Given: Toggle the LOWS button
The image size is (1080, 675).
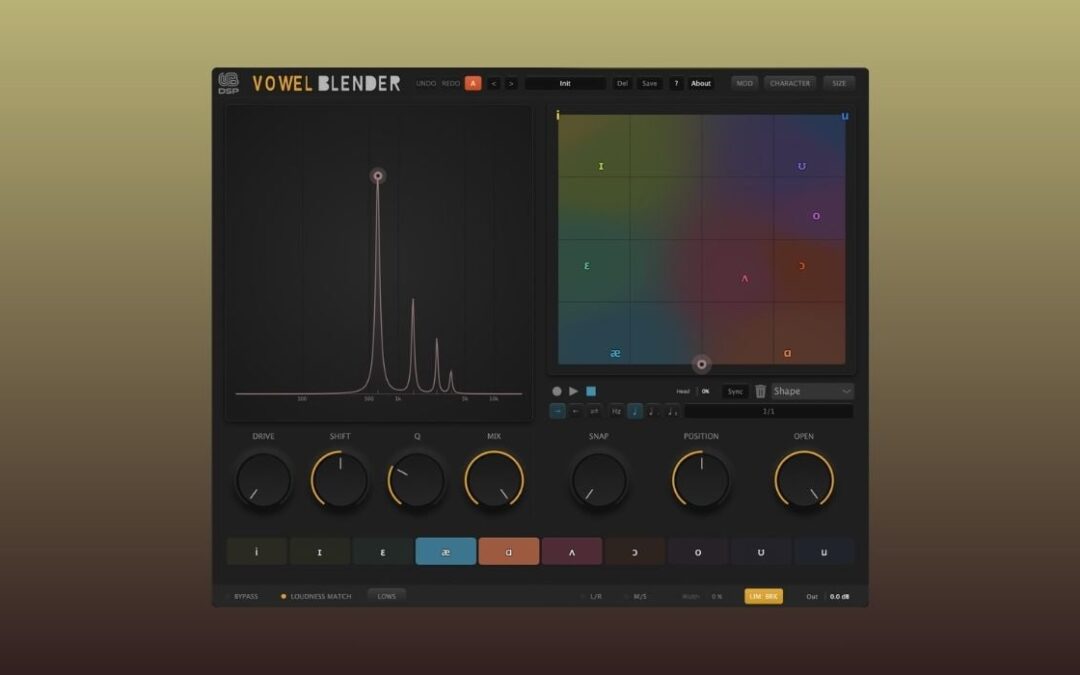Looking at the screenshot, I should pyautogui.click(x=386, y=596).
